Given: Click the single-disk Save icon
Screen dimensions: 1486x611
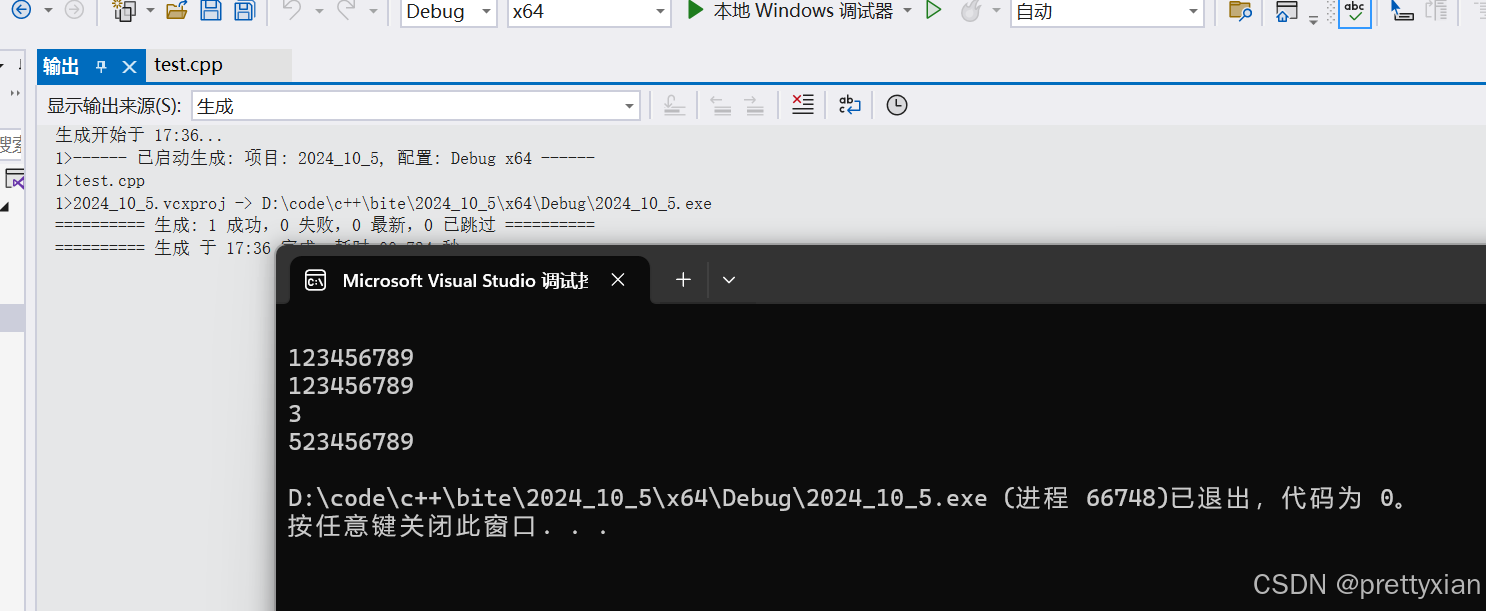Looking at the screenshot, I should 210,11.
